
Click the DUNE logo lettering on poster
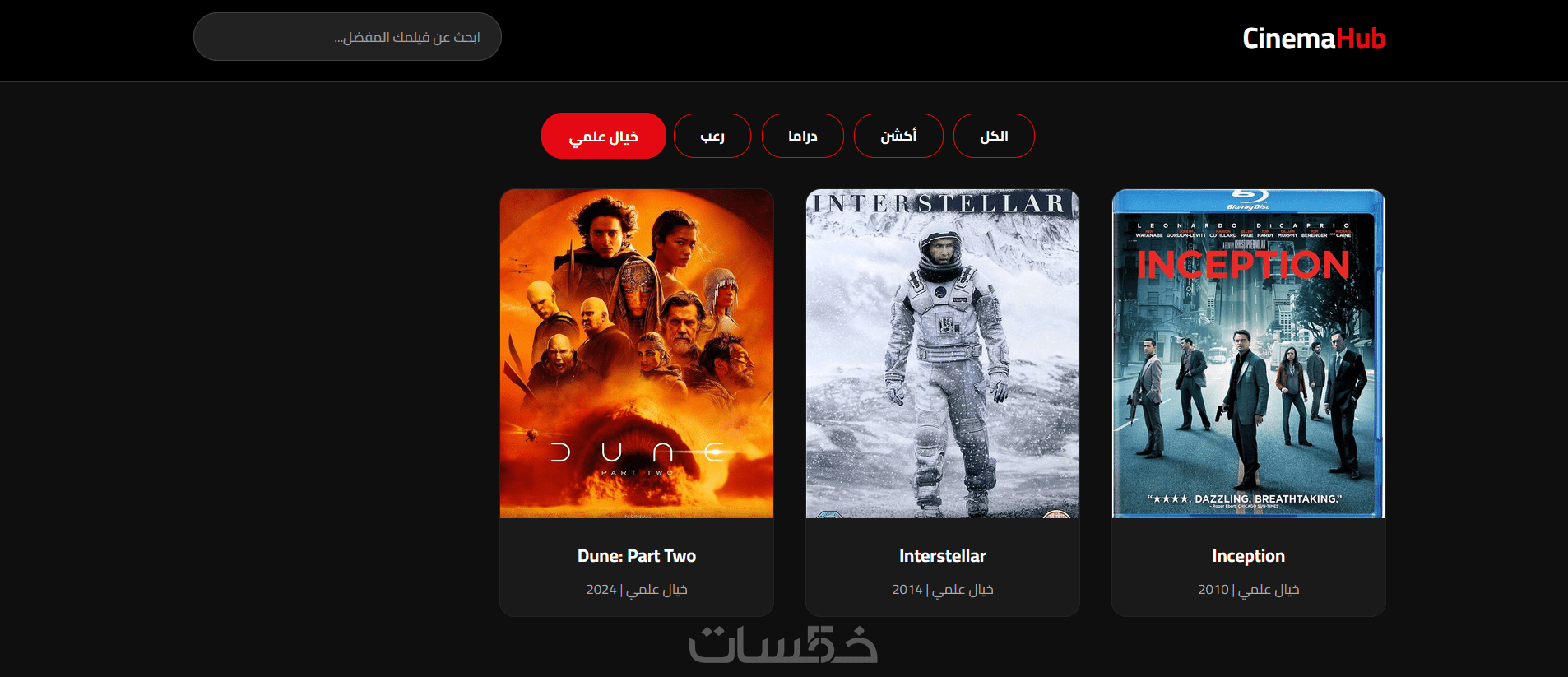point(638,452)
